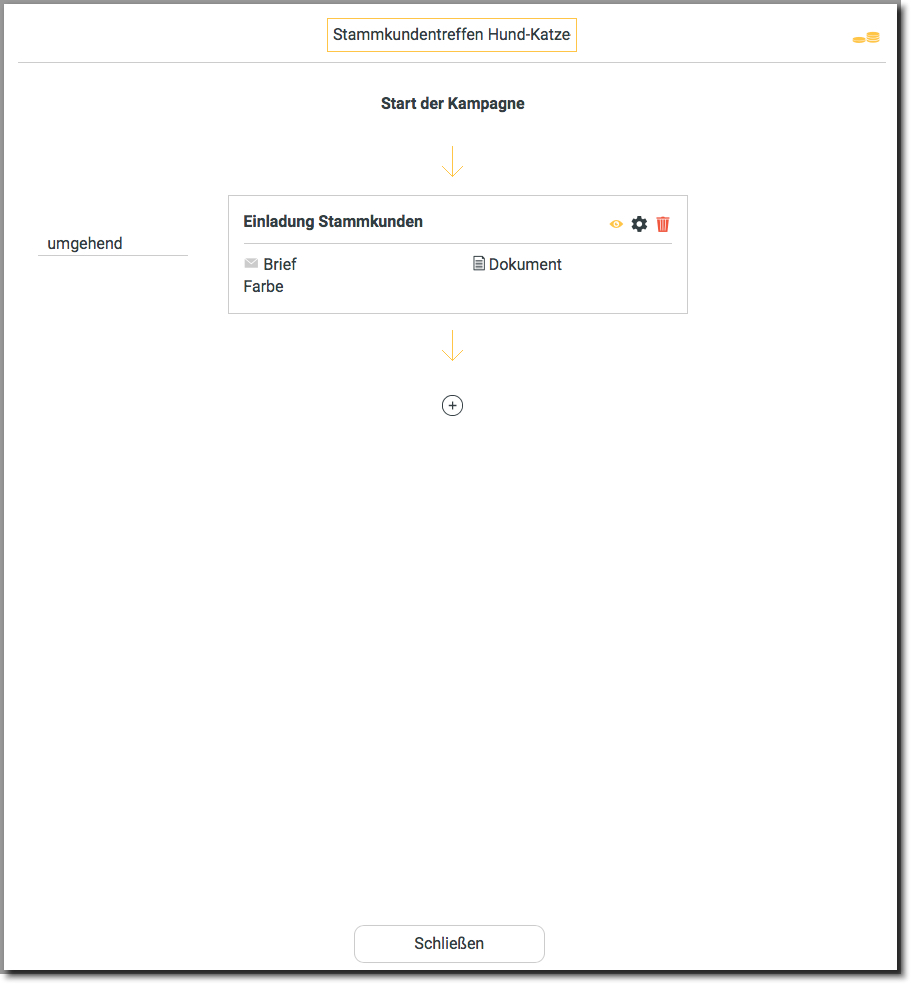Select the Farbe print option text
The image size is (911, 984).
(263, 287)
